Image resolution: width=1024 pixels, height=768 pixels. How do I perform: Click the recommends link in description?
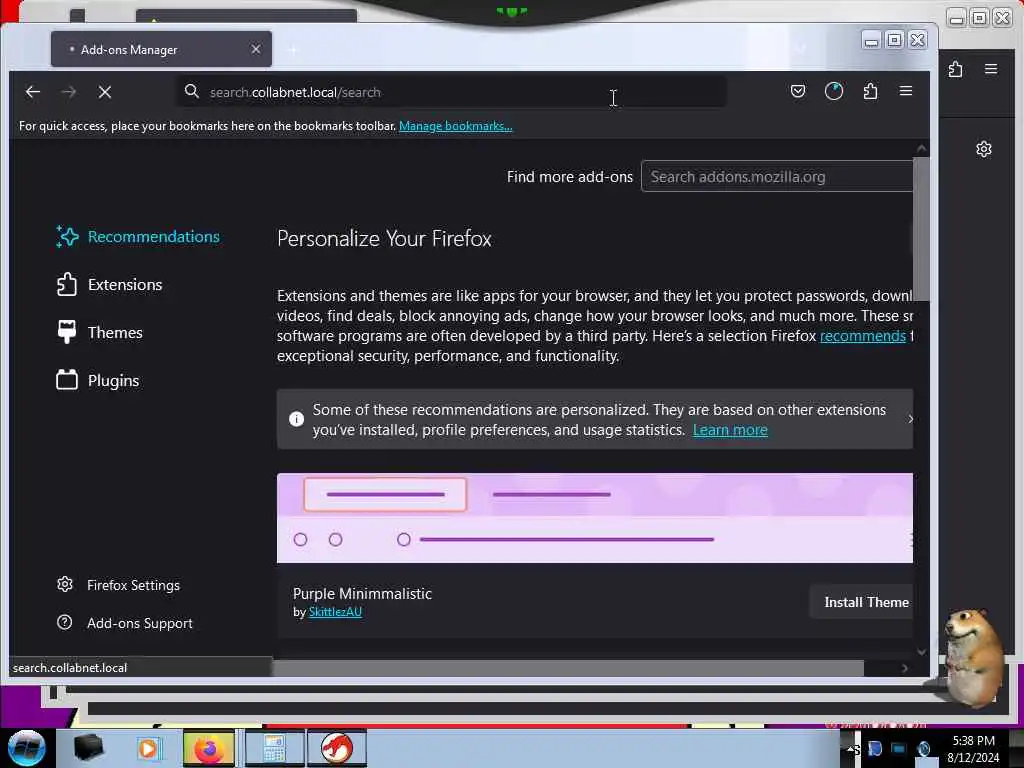862,336
